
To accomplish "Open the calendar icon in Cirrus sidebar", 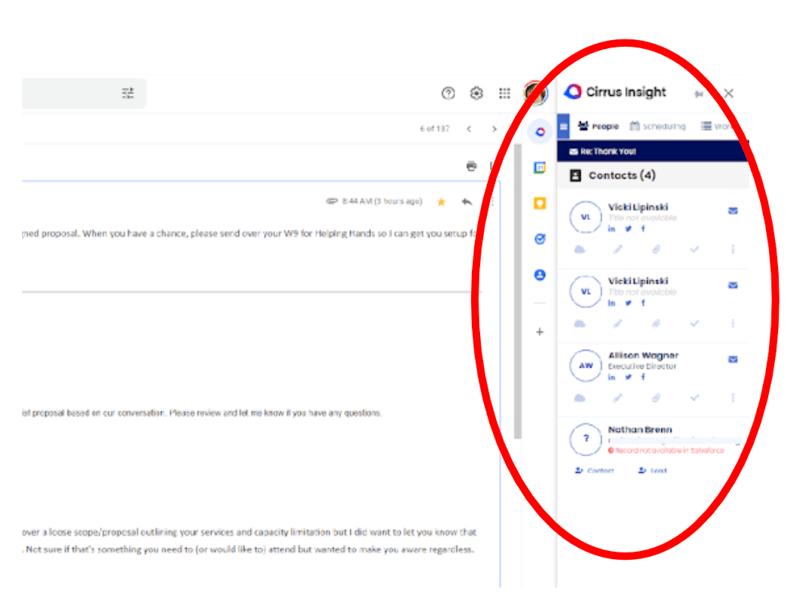I will click(x=540, y=166).
